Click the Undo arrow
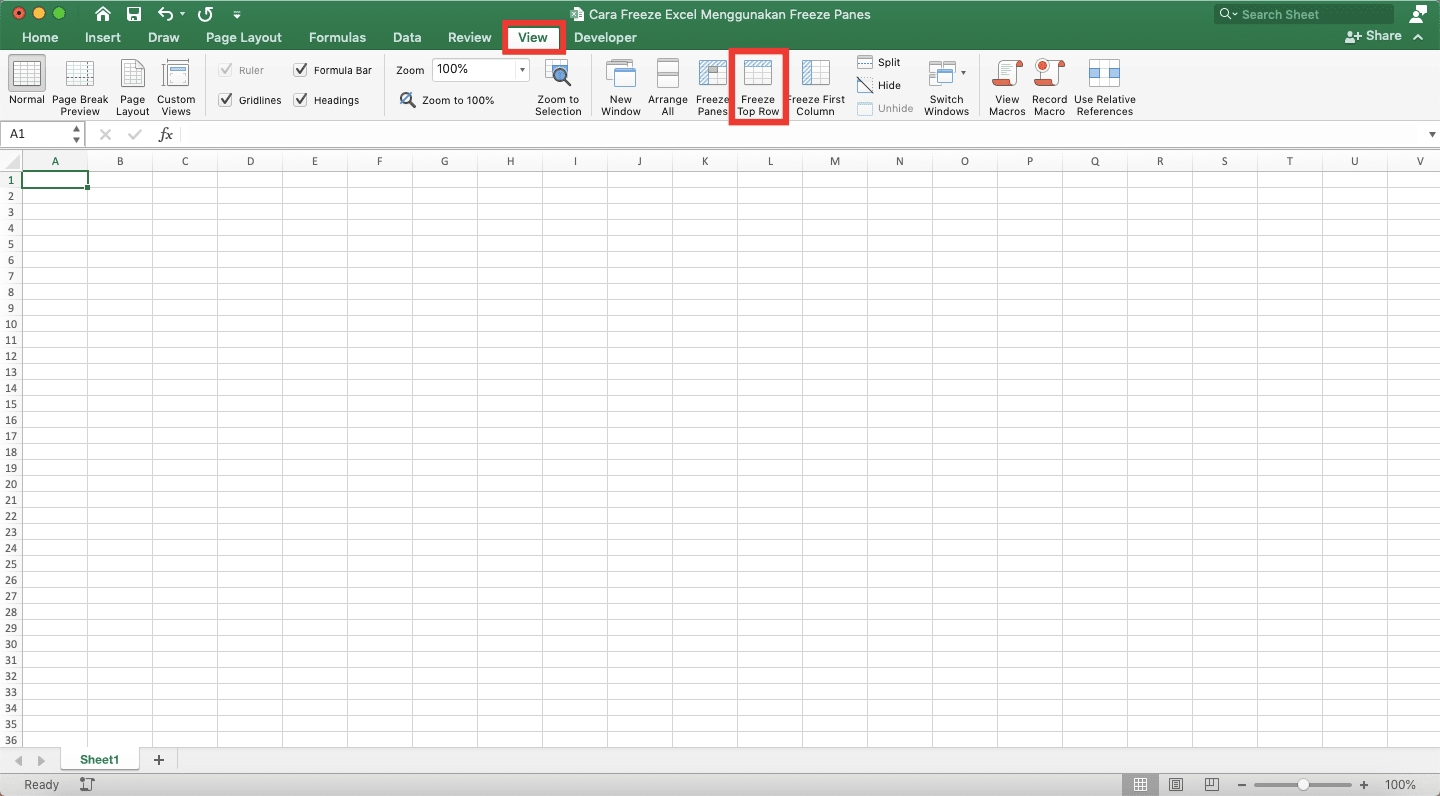The image size is (1440, 796). [x=166, y=14]
